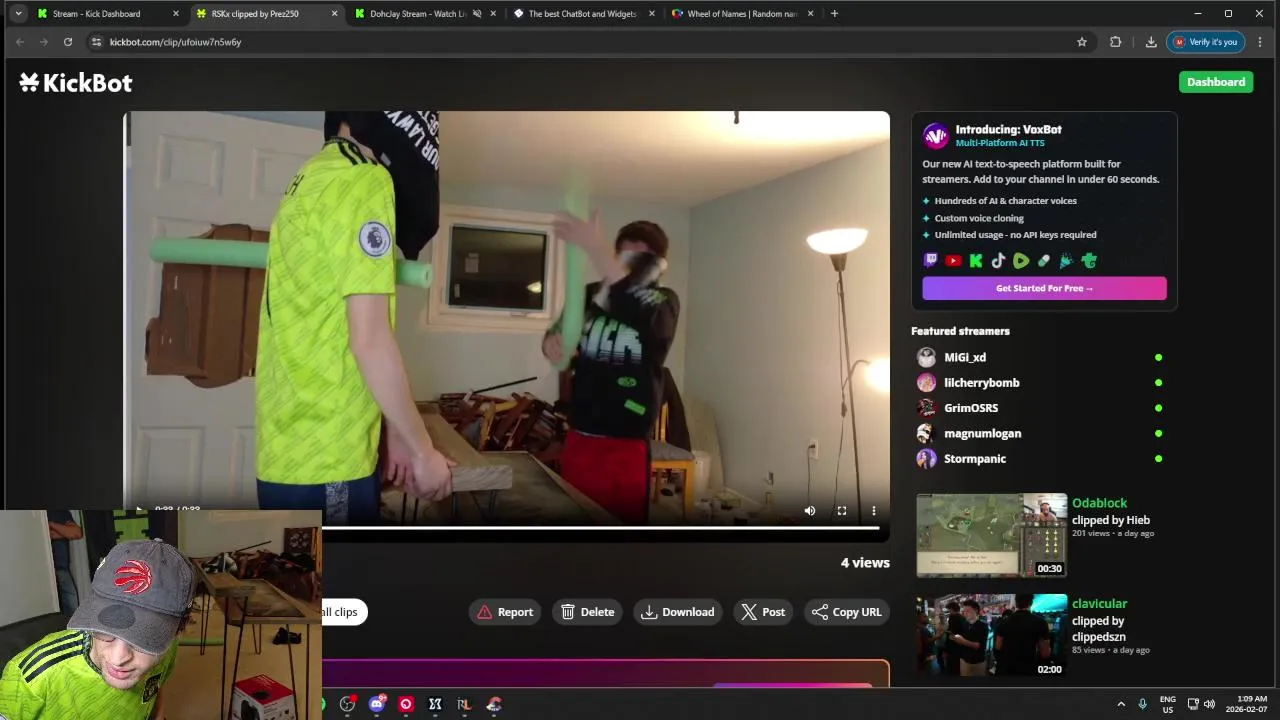Bookmark this page with the star icon
Screen dimensions: 1280x720
click(x=1082, y=42)
